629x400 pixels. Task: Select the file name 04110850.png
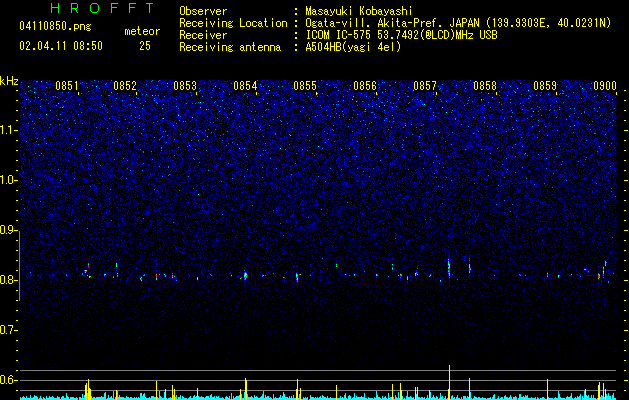click(x=55, y=27)
